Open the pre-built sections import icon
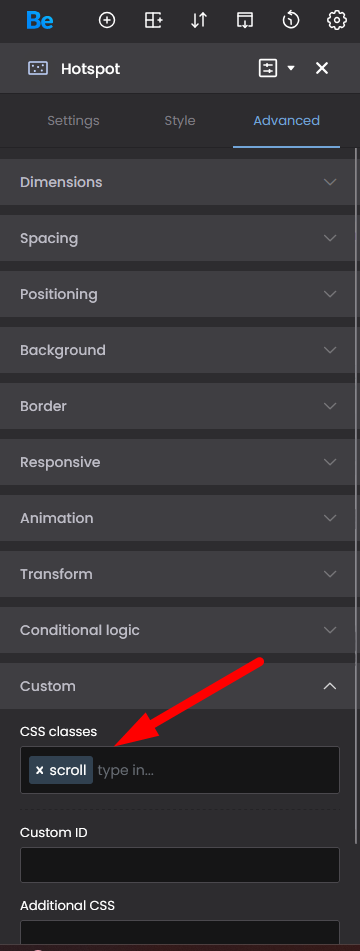 pyautogui.click(x=245, y=21)
